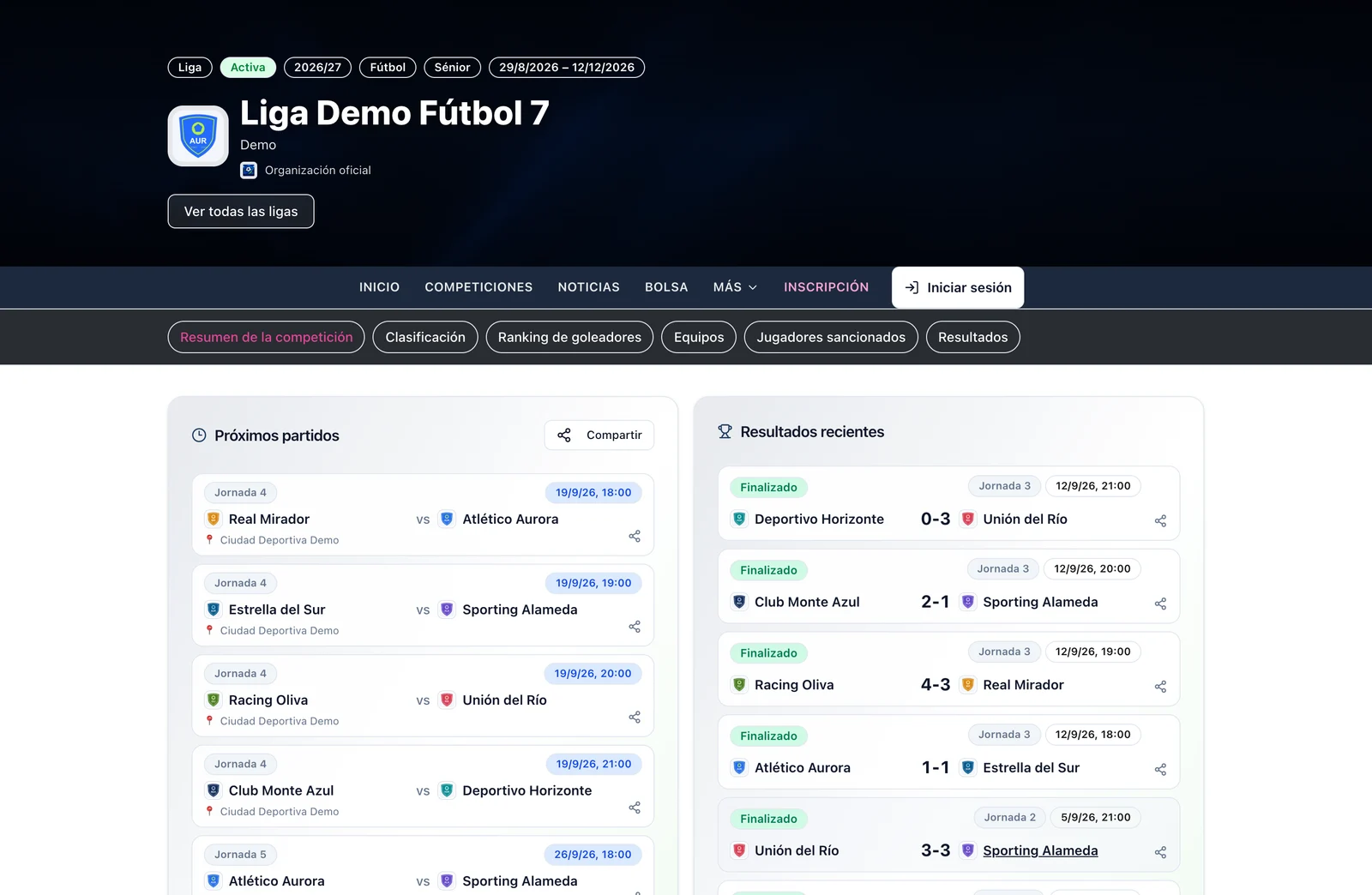This screenshot has width=1372, height=895.
Task: Click the Racing Oliva crest in recent results
Action: pyautogui.click(x=739, y=684)
